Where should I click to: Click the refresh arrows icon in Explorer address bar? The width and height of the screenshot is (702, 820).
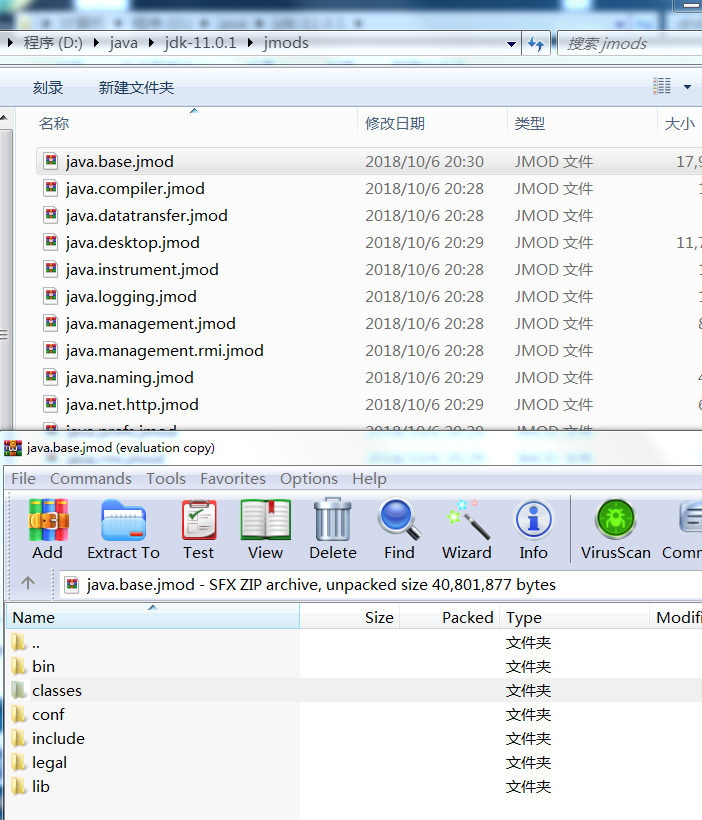click(536, 43)
